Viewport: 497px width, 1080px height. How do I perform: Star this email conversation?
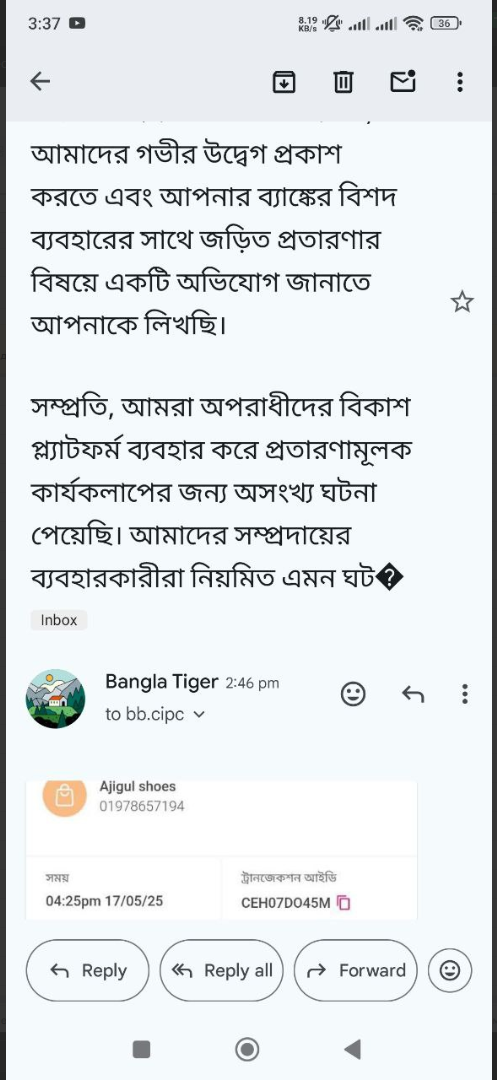[x=462, y=302]
